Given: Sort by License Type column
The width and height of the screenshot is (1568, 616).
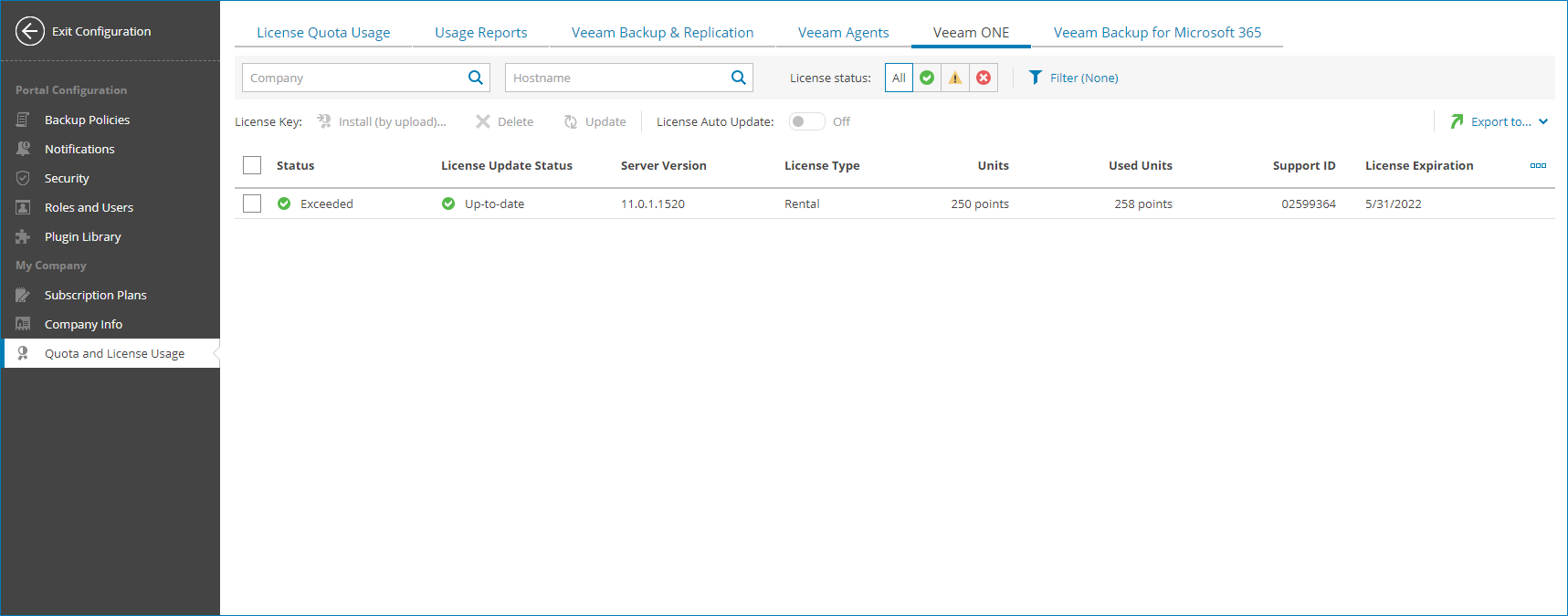Looking at the screenshot, I should click(x=822, y=165).
